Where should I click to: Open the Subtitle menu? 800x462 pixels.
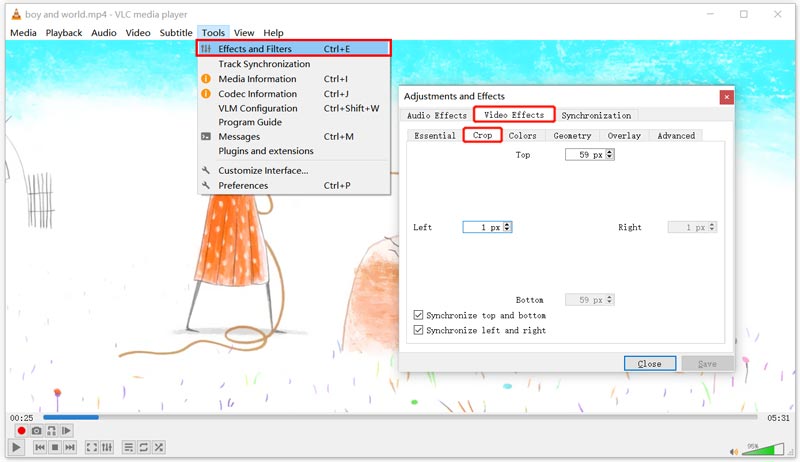pyautogui.click(x=176, y=33)
